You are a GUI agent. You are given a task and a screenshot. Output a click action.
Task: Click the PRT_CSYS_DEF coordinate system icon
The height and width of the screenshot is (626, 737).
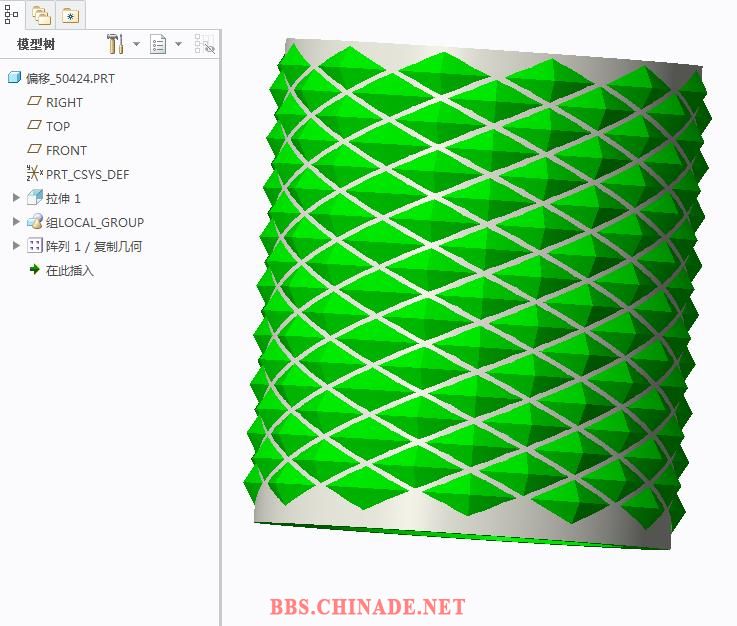[x=34, y=173]
